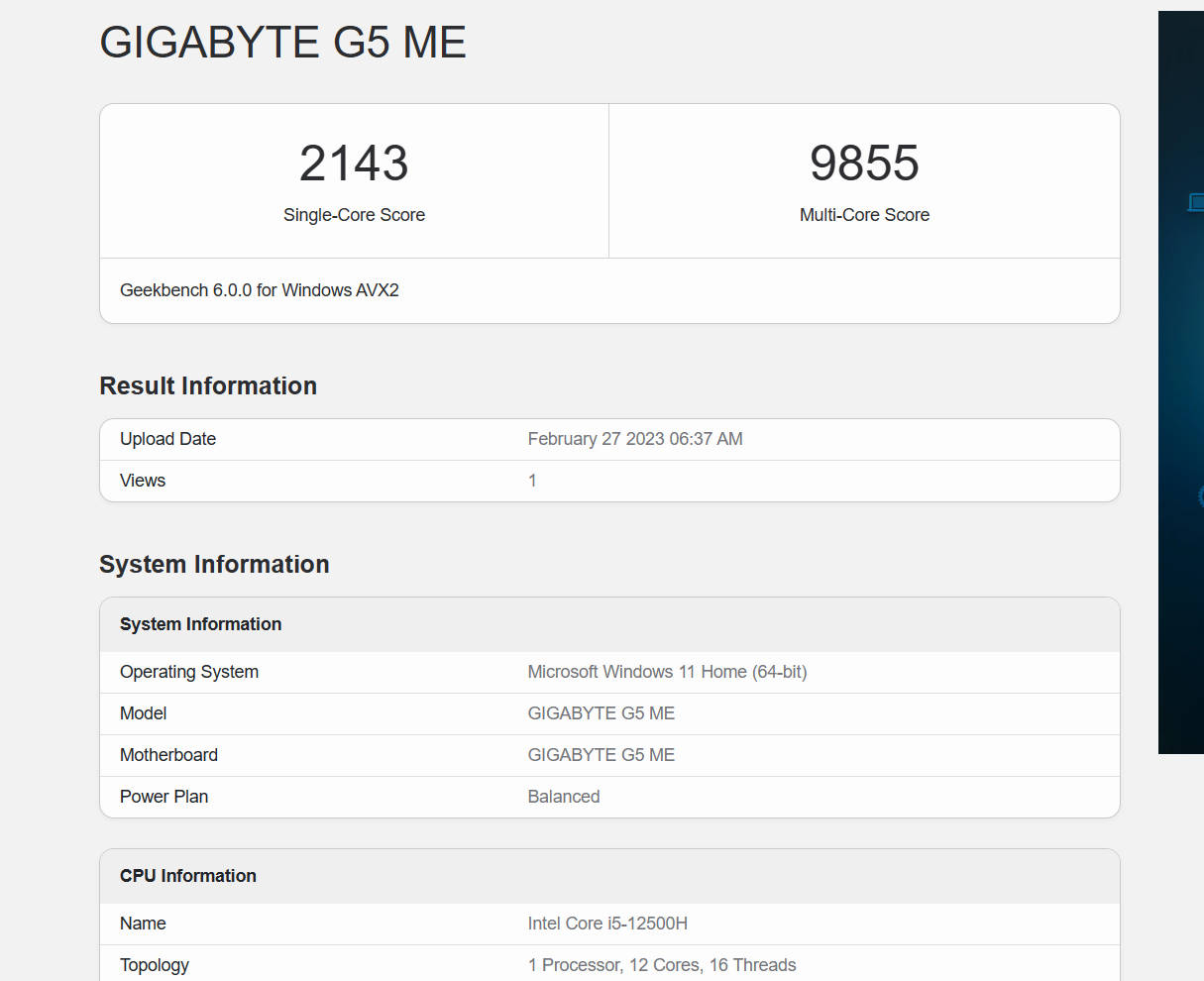This screenshot has height=981, width=1204.
Task: Click the Result Information heading
Action: 208,385
